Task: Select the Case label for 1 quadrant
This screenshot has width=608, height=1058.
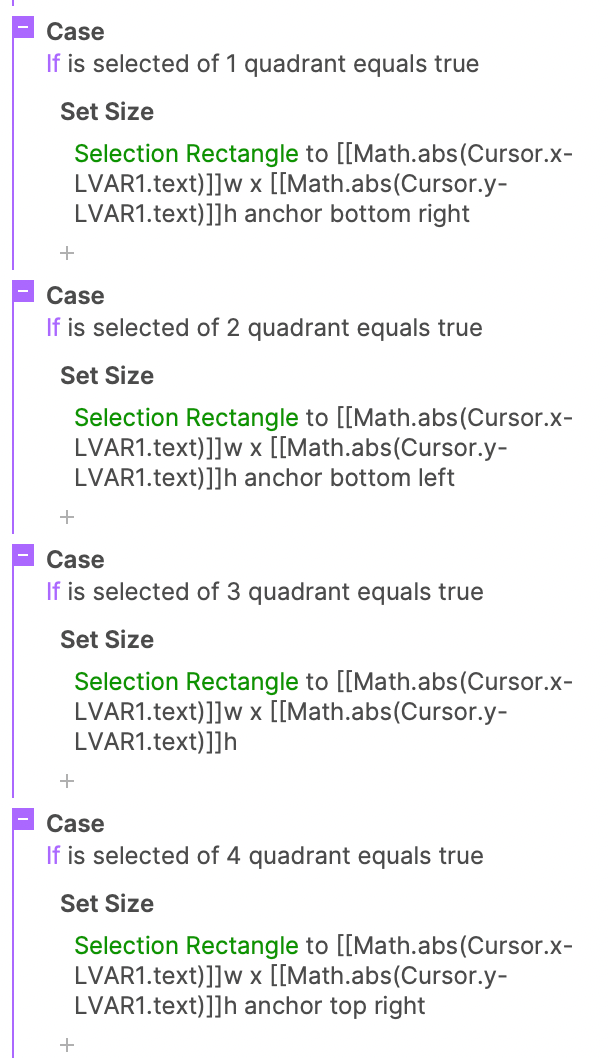Action: 75,32
